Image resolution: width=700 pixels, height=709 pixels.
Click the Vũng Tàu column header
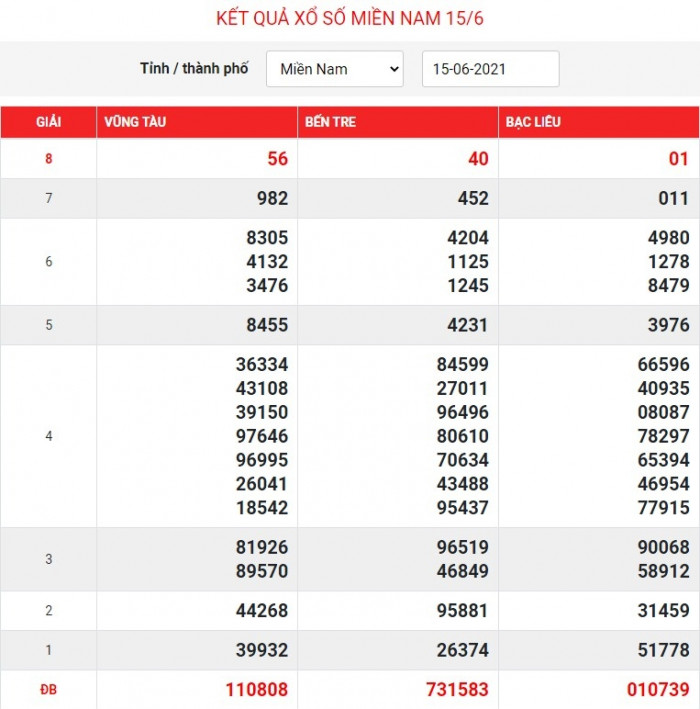point(134,122)
